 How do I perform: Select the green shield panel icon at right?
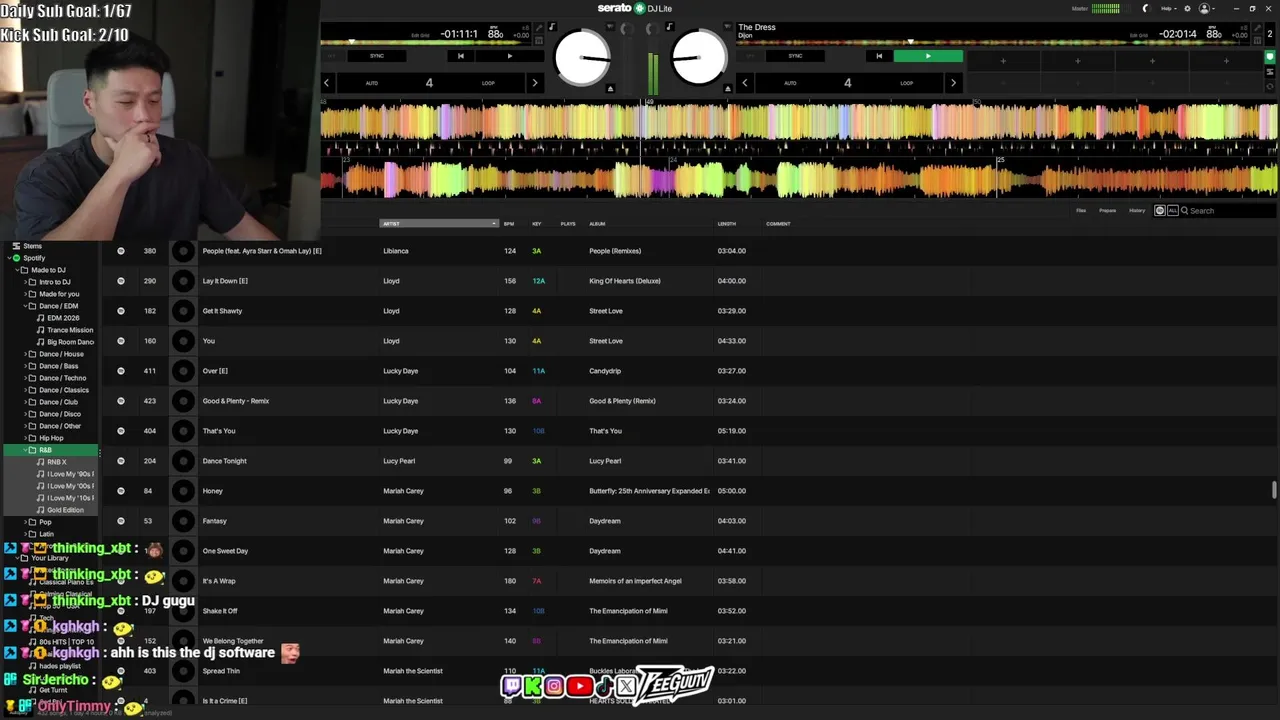(x=1270, y=57)
